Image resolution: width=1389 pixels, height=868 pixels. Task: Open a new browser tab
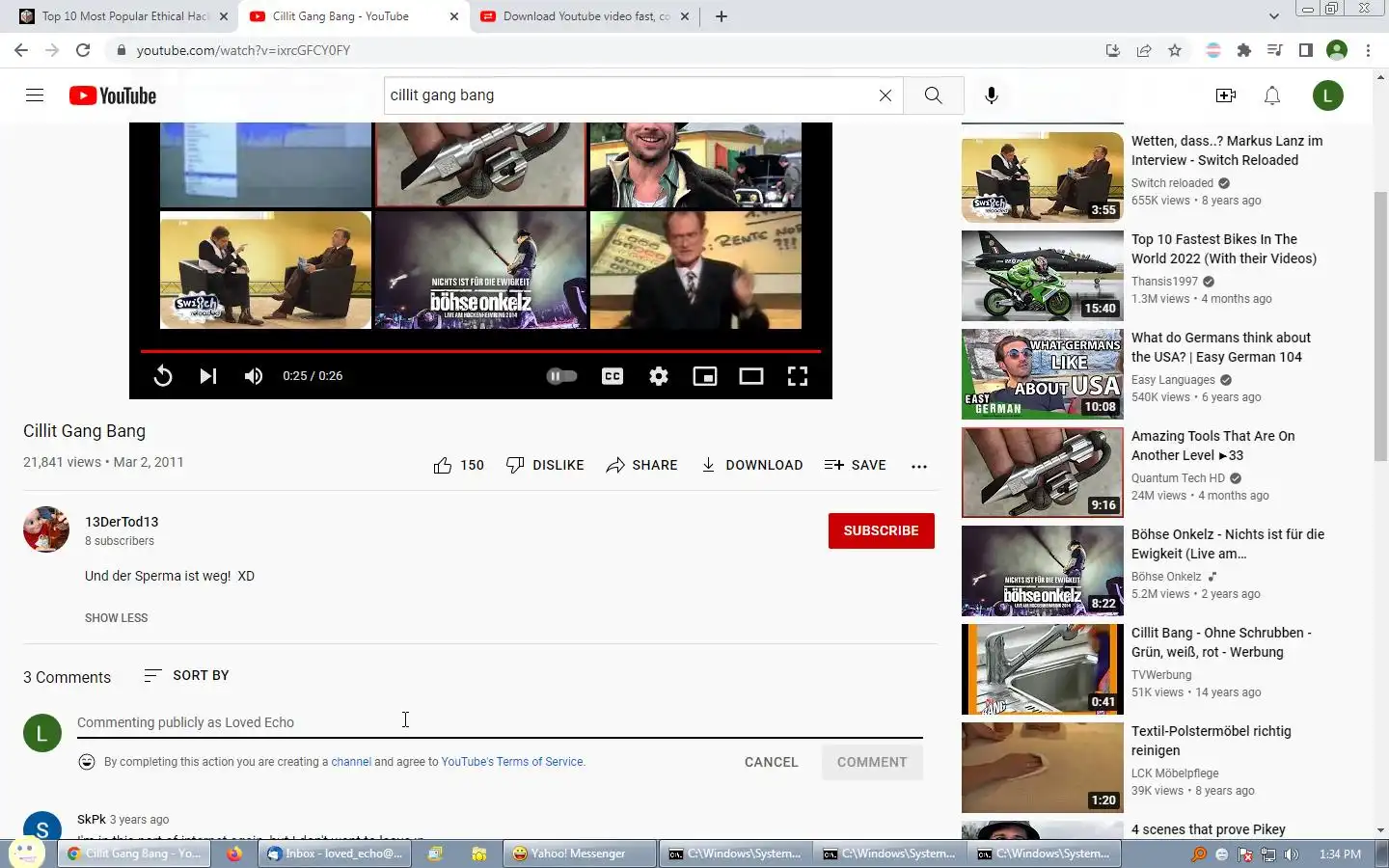(722, 16)
